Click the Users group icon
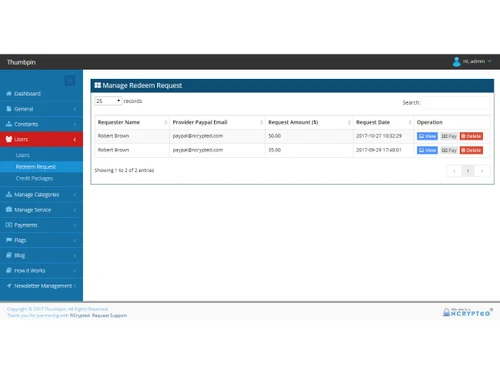 click(9, 139)
